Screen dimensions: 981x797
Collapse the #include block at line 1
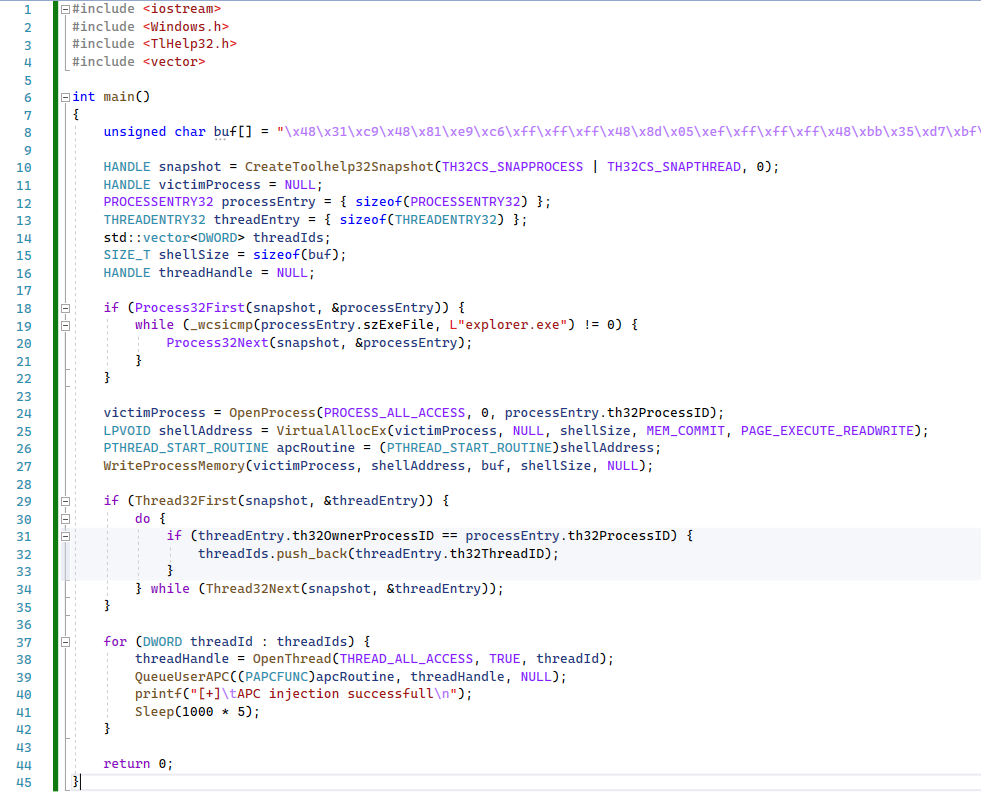[x=65, y=9]
